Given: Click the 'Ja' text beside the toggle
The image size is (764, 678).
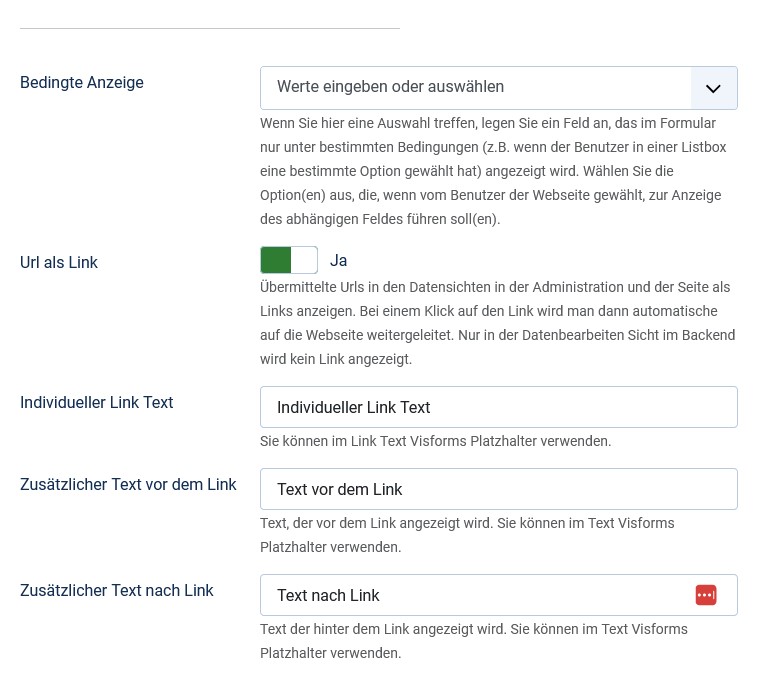Looking at the screenshot, I should [339, 260].
